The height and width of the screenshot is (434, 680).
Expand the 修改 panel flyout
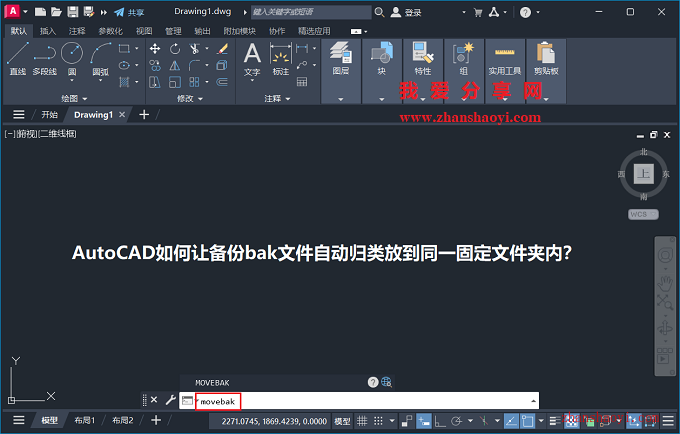(190, 98)
